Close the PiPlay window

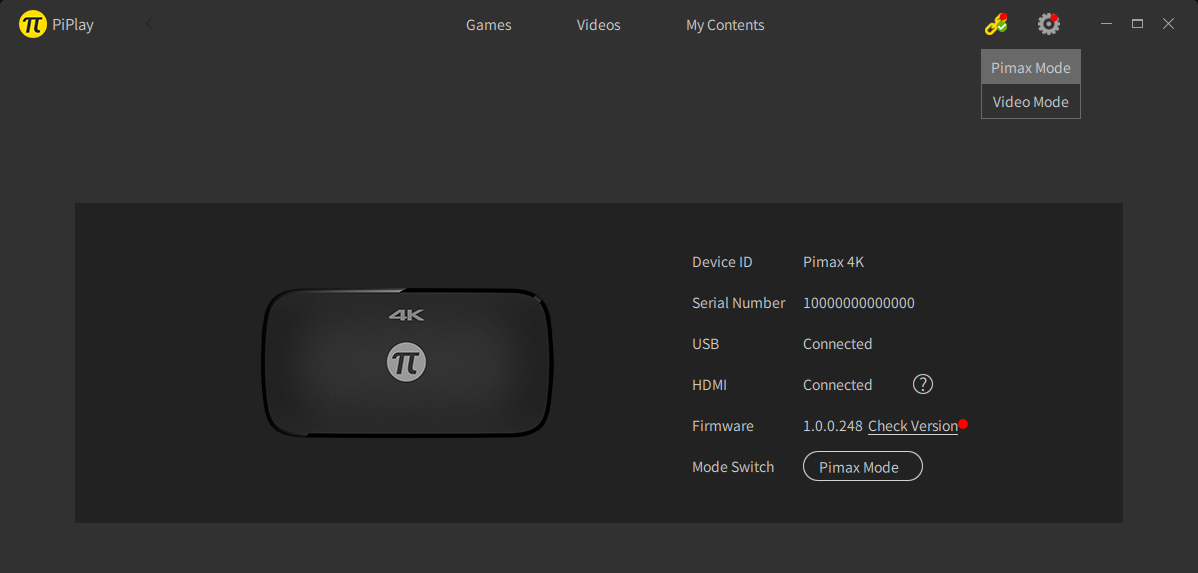[x=1168, y=24]
